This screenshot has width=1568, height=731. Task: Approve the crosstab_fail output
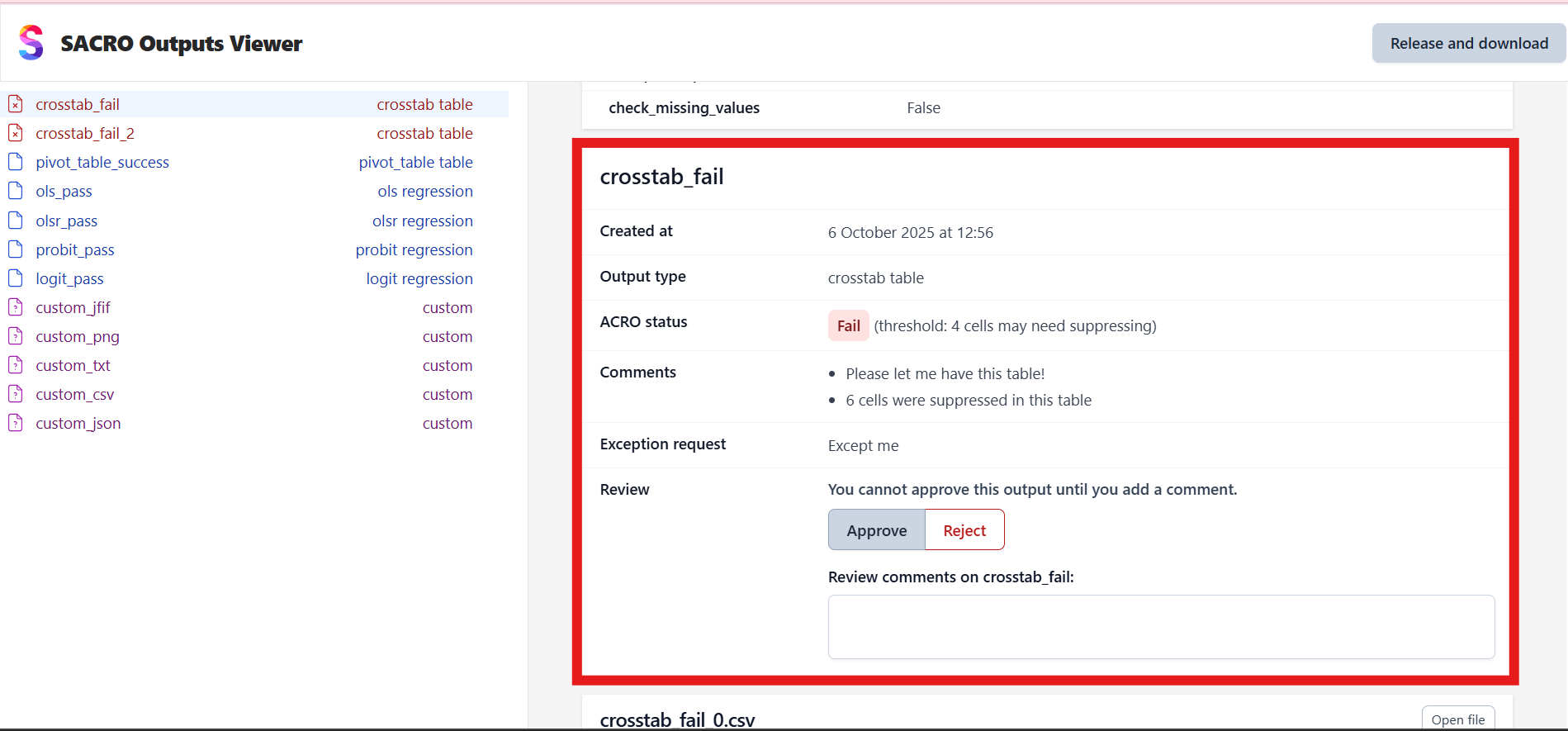876,530
